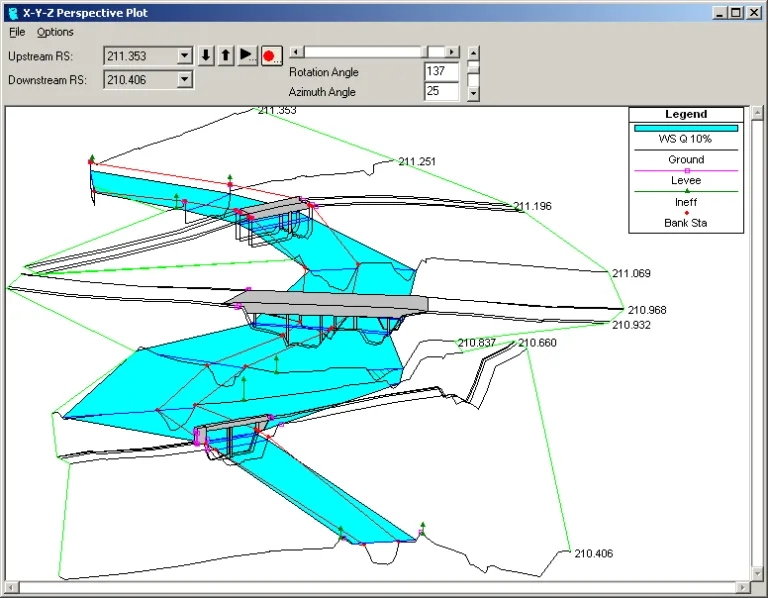This screenshot has width=768, height=598.
Task: Close the X-Y-Z Perspective Plot window
Action: (x=753, y=13)
